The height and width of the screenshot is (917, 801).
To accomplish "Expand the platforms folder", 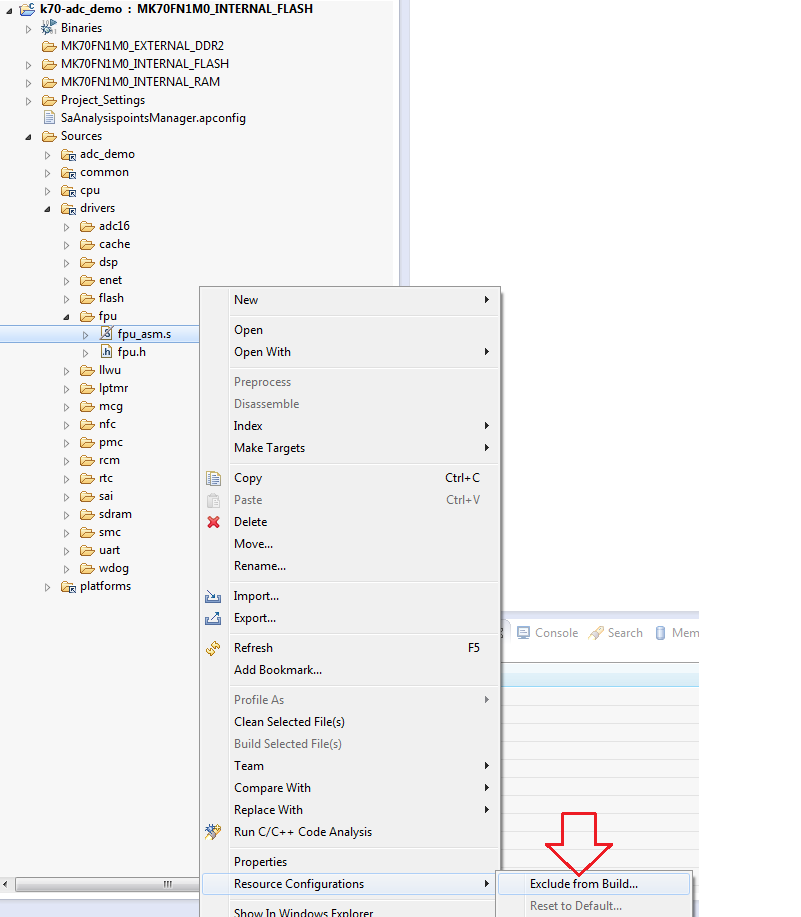I will click(47, 587).
